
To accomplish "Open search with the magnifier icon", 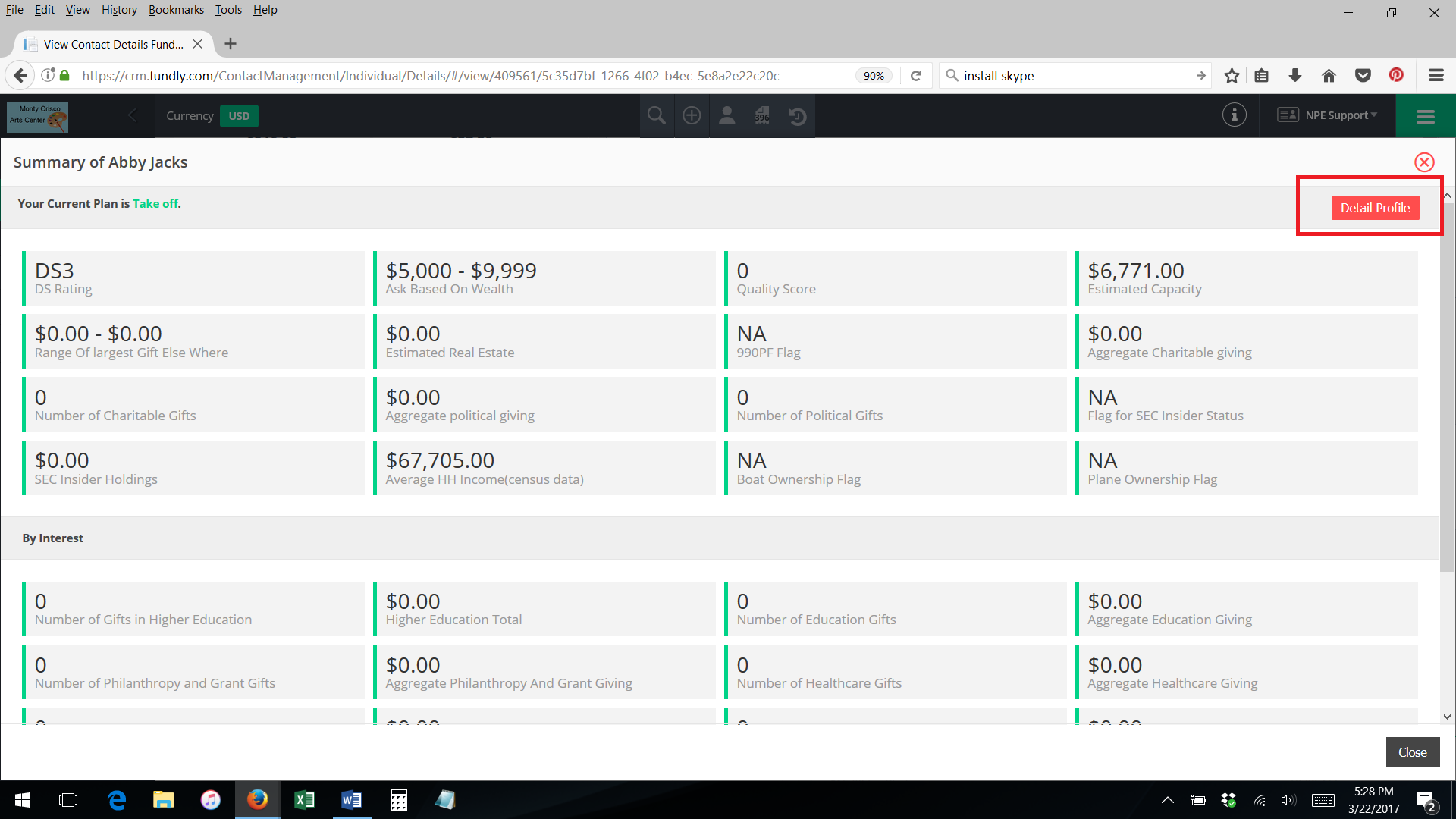I will click(656, 115).
